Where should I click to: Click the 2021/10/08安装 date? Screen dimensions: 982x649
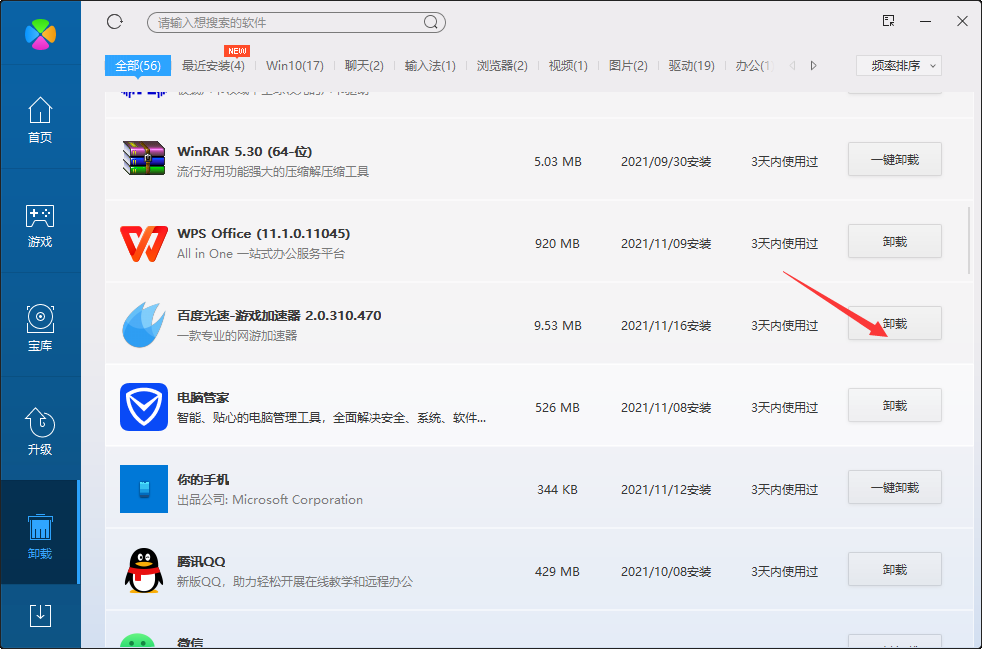[x=666, y=572]
